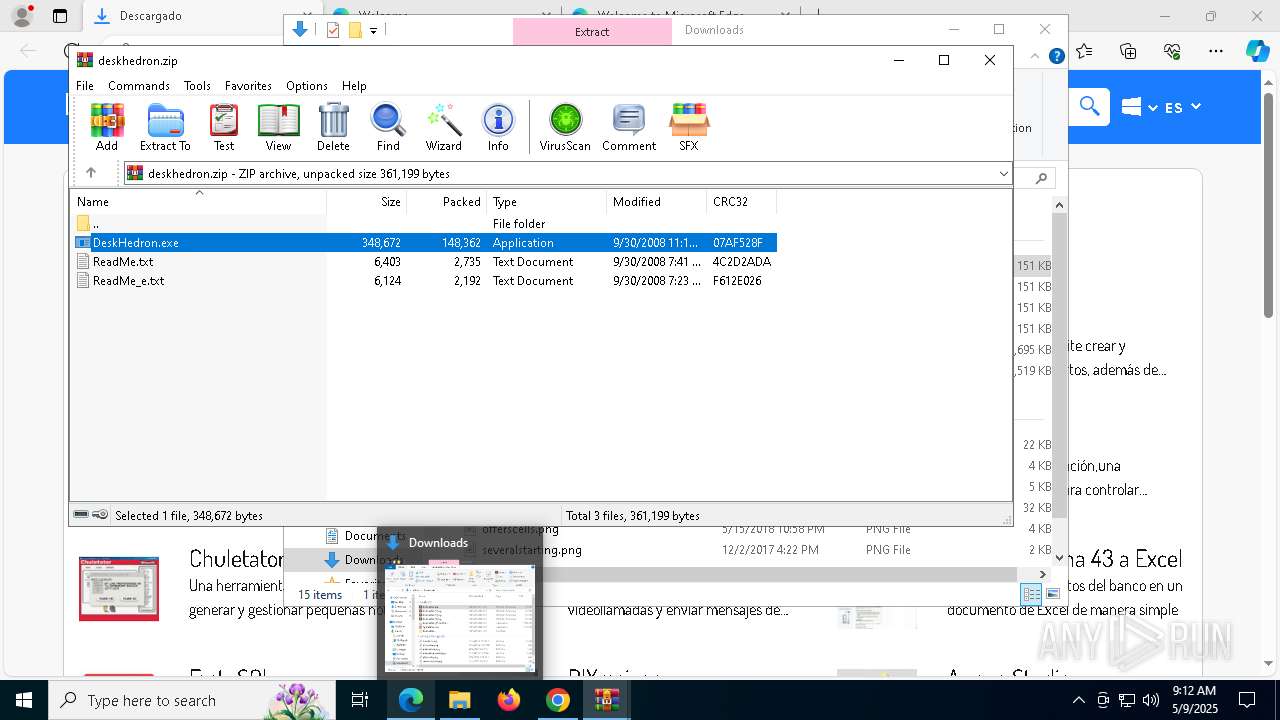Switch Explorer to large icons view
The height and width of the screenshot is (720, 1280).
[1052, 594]
